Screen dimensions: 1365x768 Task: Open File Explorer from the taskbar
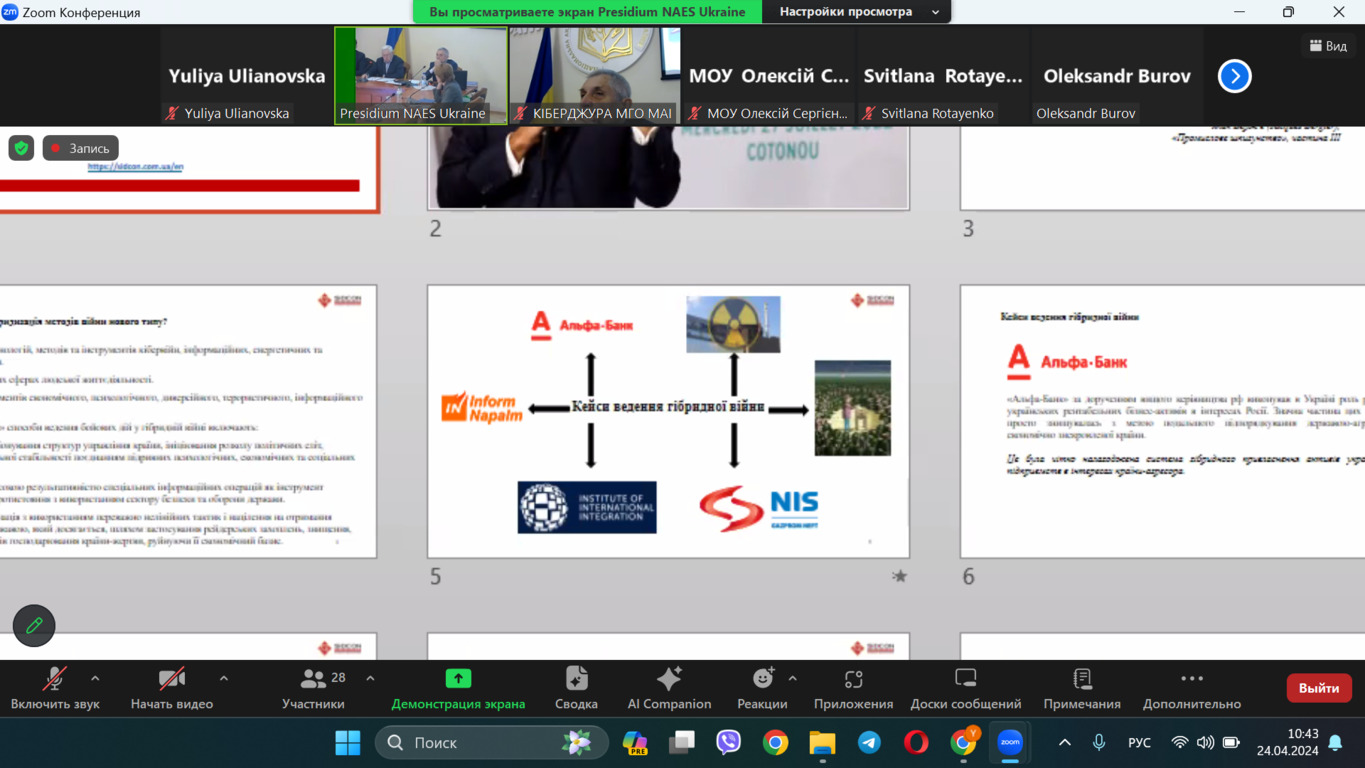[822, 743]
